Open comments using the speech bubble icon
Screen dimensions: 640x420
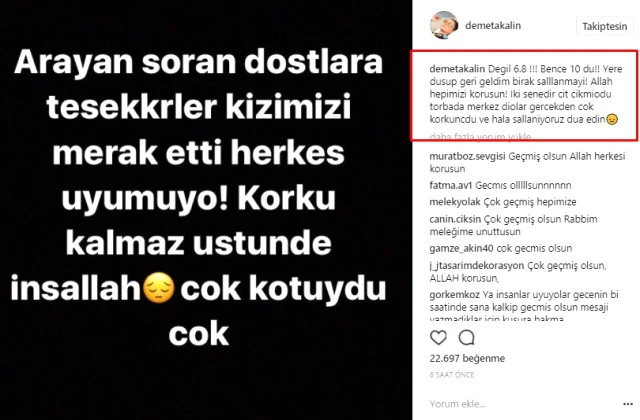[466, 338]
